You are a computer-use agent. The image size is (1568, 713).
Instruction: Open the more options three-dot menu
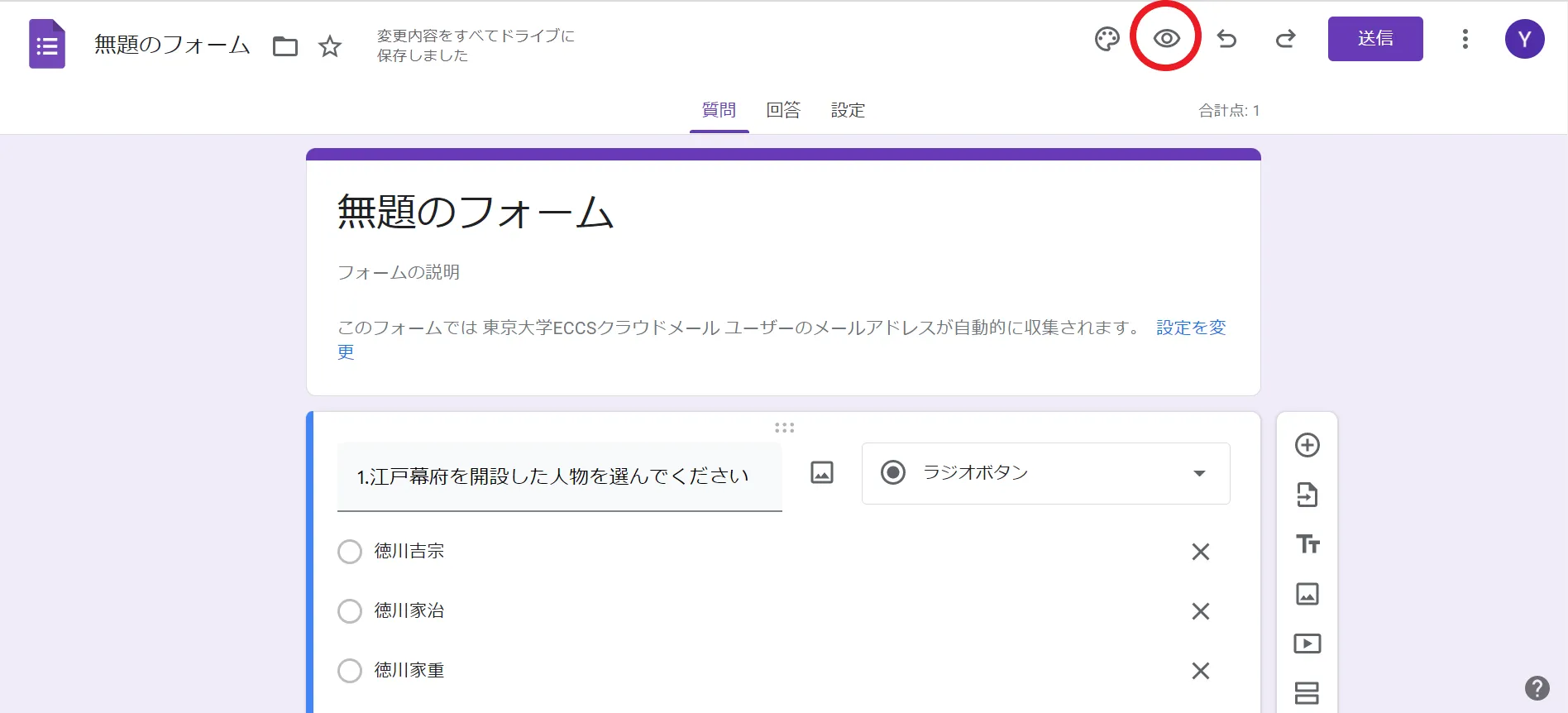pos(1465,39)
